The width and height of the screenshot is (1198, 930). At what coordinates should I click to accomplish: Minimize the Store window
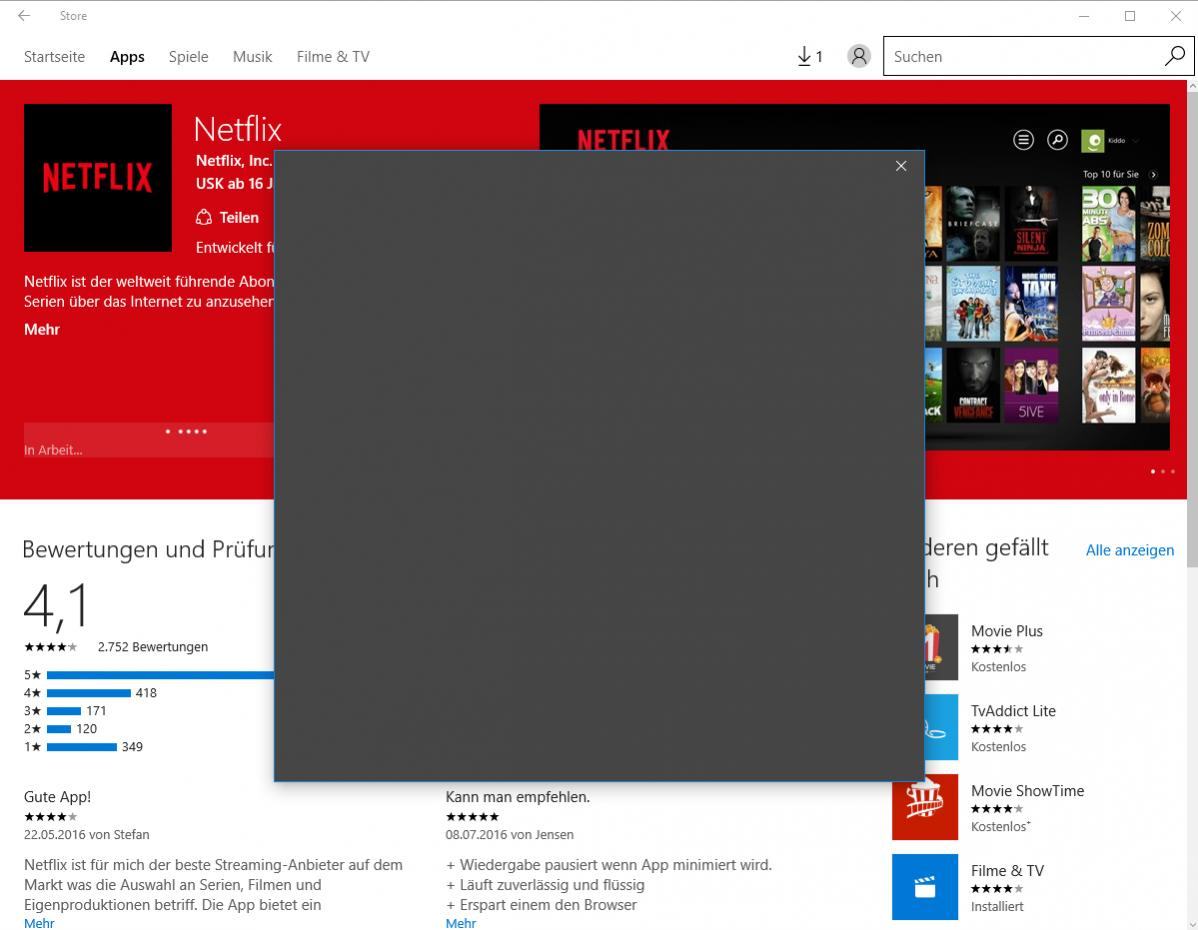(x=1083, y=16)
